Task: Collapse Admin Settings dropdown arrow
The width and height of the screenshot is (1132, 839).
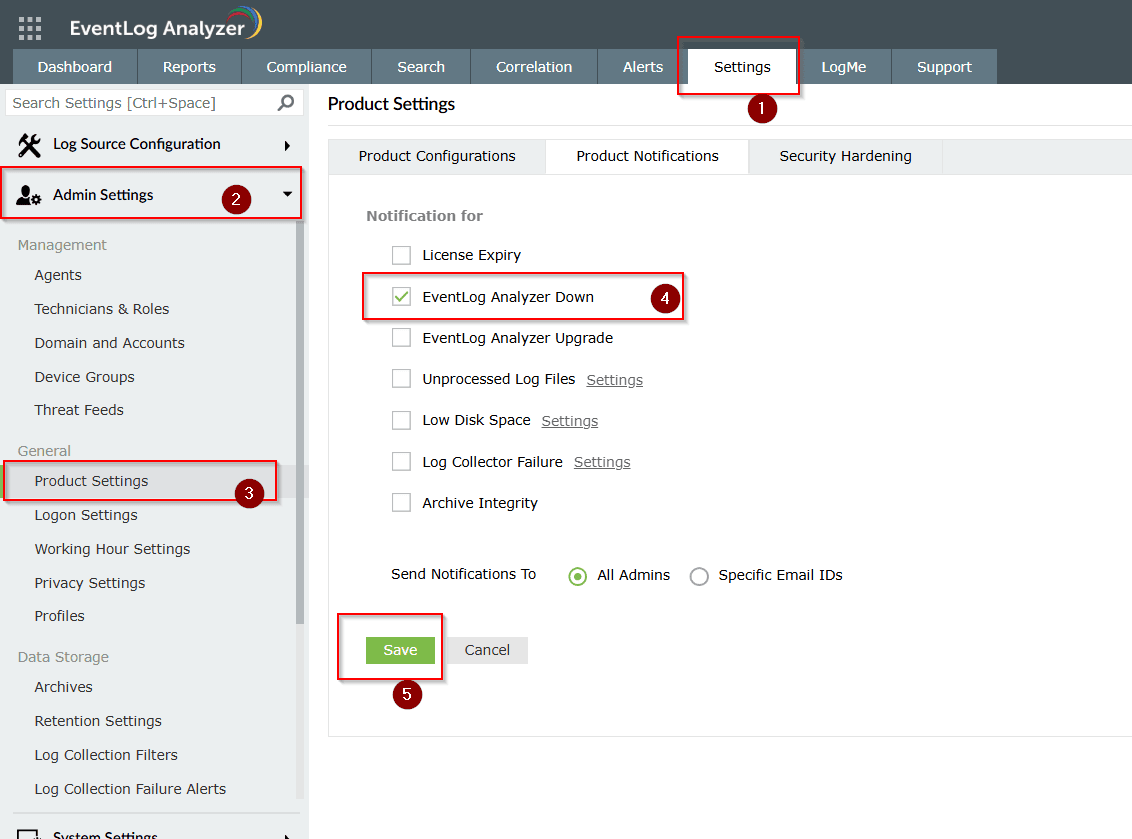Action: (287, 194)
